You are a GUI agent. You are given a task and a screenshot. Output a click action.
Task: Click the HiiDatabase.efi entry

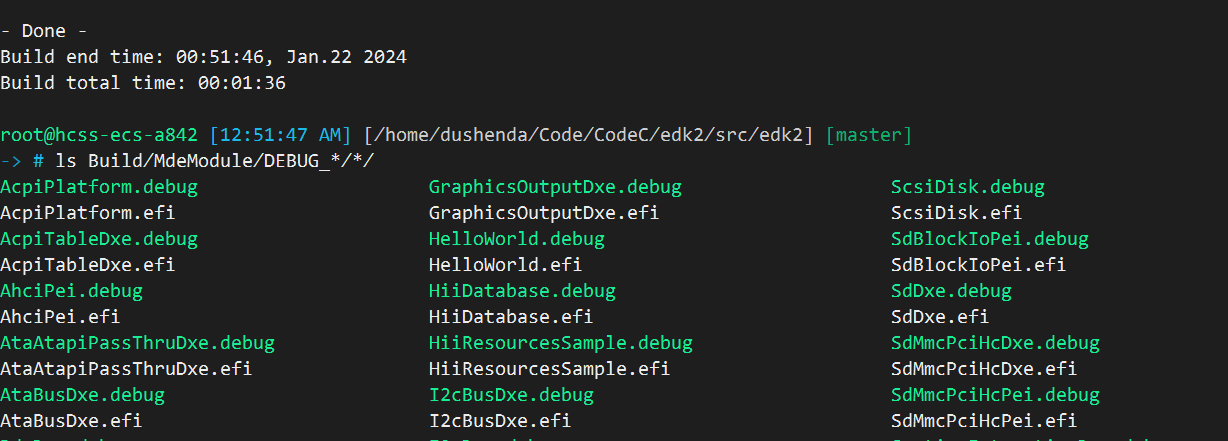pyautogui.click(x=510, y=317)
